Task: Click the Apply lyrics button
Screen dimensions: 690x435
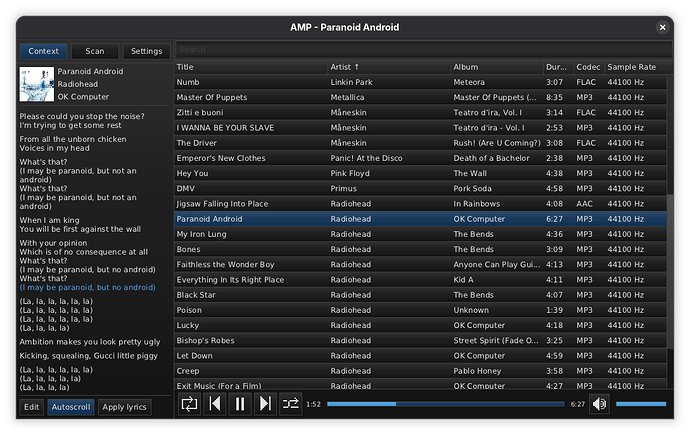Action: pos(125,407)
